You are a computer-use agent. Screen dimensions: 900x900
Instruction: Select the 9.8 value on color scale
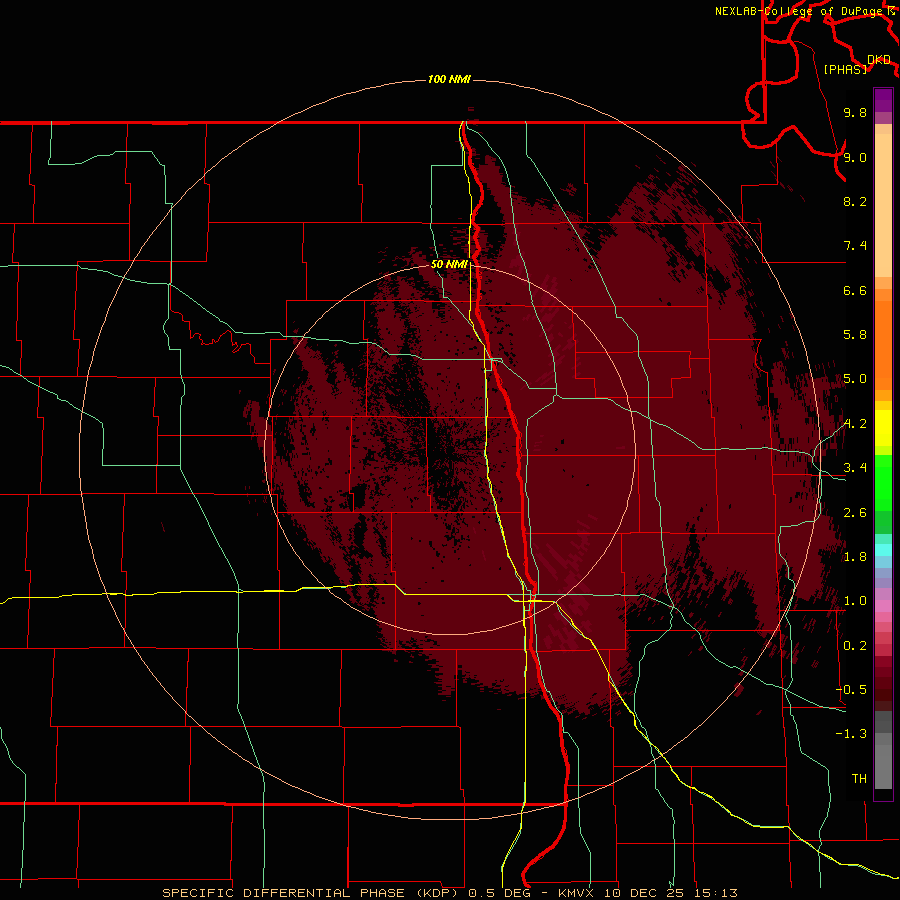(x=855, y=112)
